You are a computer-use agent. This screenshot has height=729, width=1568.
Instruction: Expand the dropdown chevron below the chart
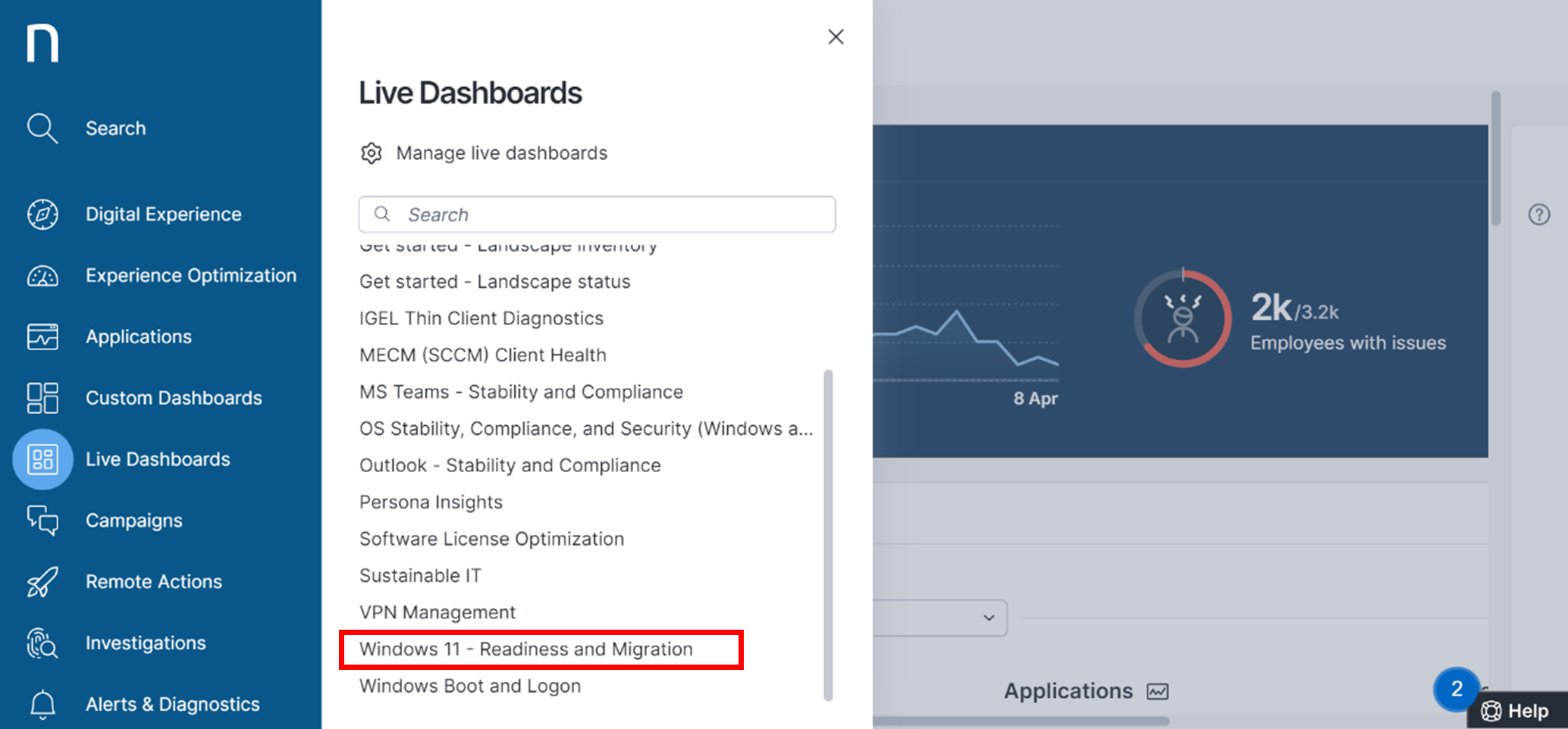click(x=988, y=618)
